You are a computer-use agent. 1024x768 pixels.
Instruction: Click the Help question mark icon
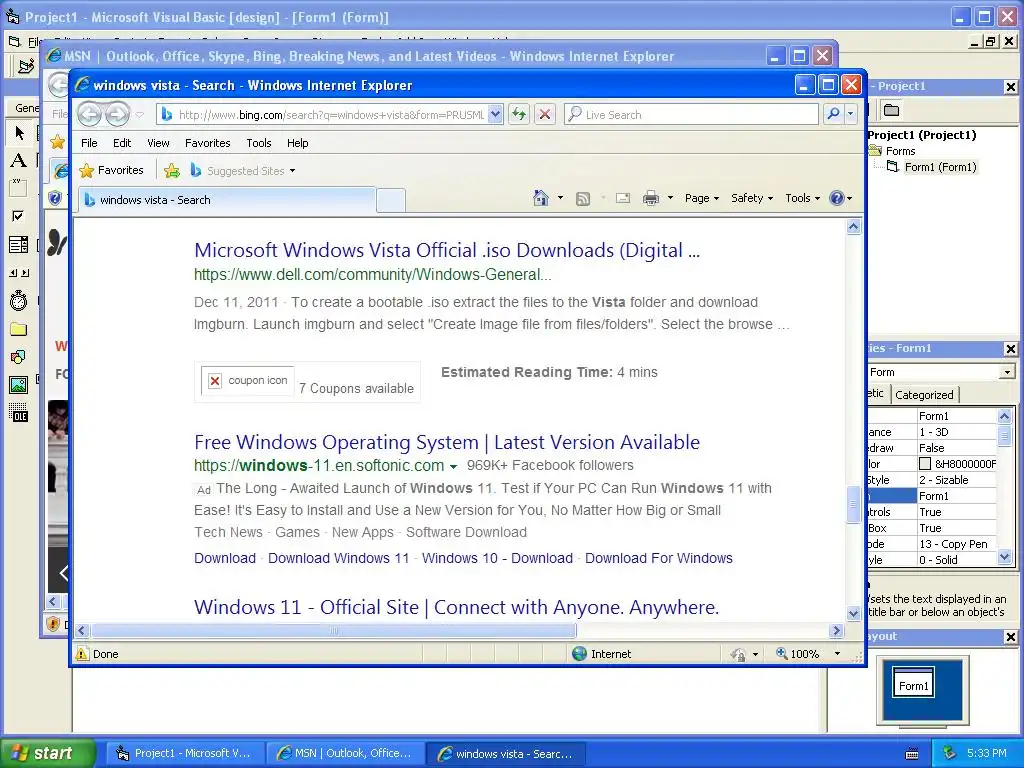tap(837, 198)
